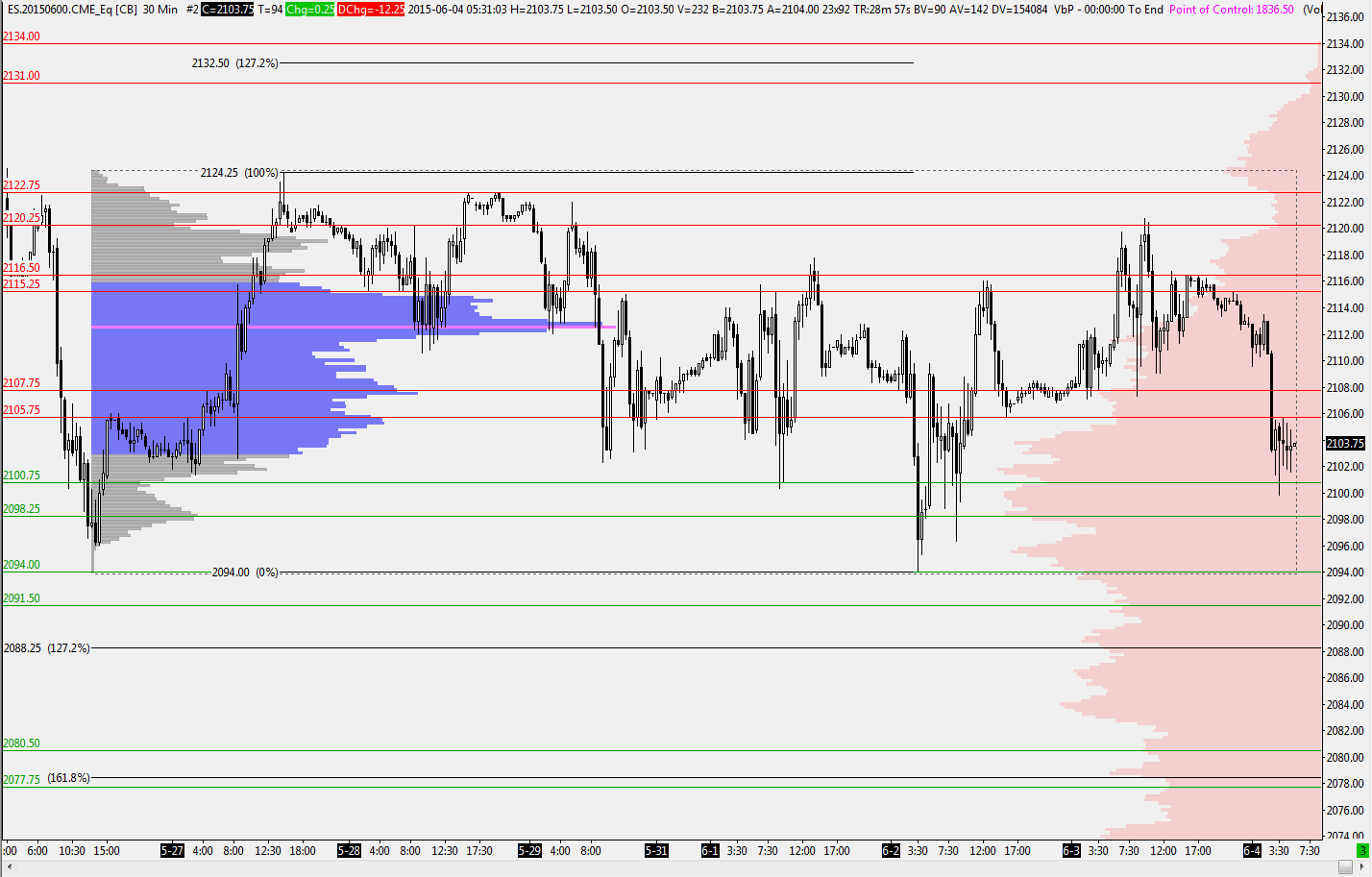Screen dimensions: 1372x877
Task: Click the green 2100.75 level label
Action: click(21, 475)
